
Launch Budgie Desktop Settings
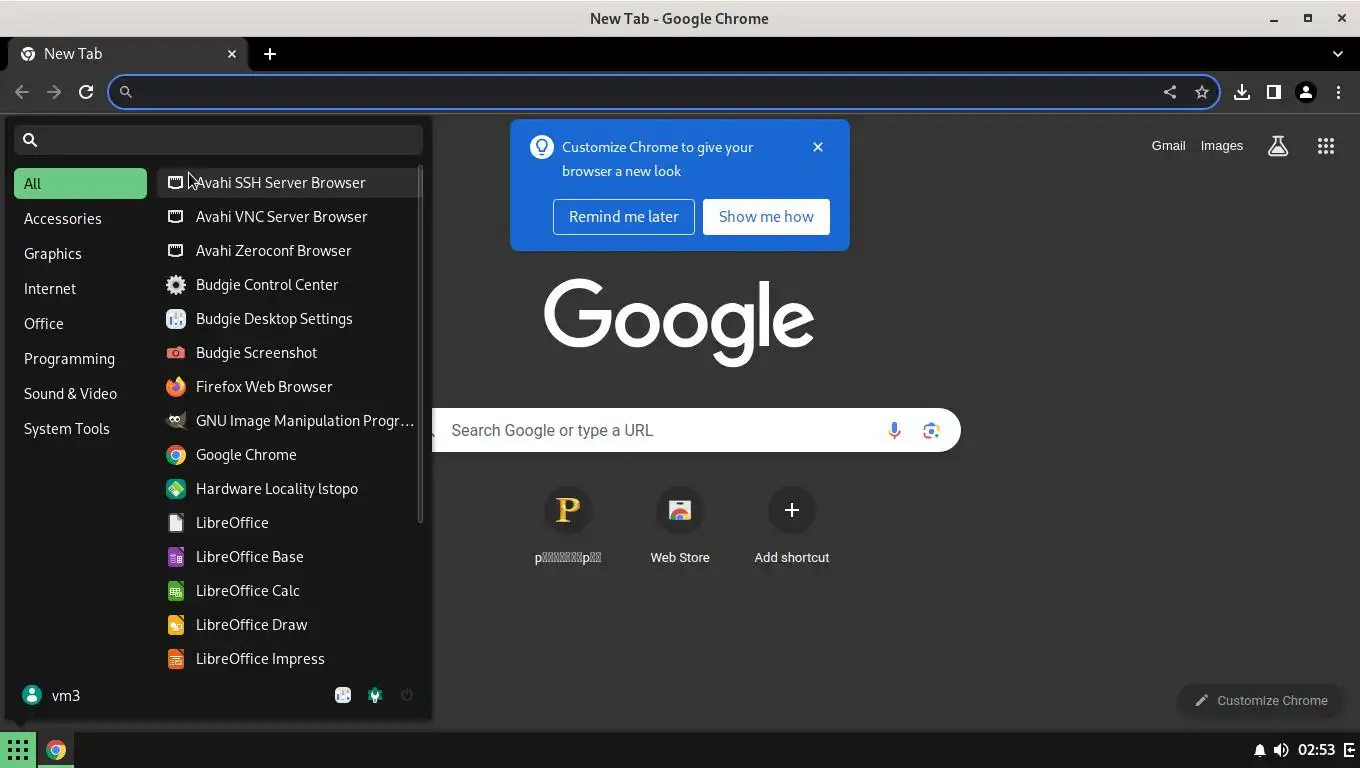[x=288, y=318]
